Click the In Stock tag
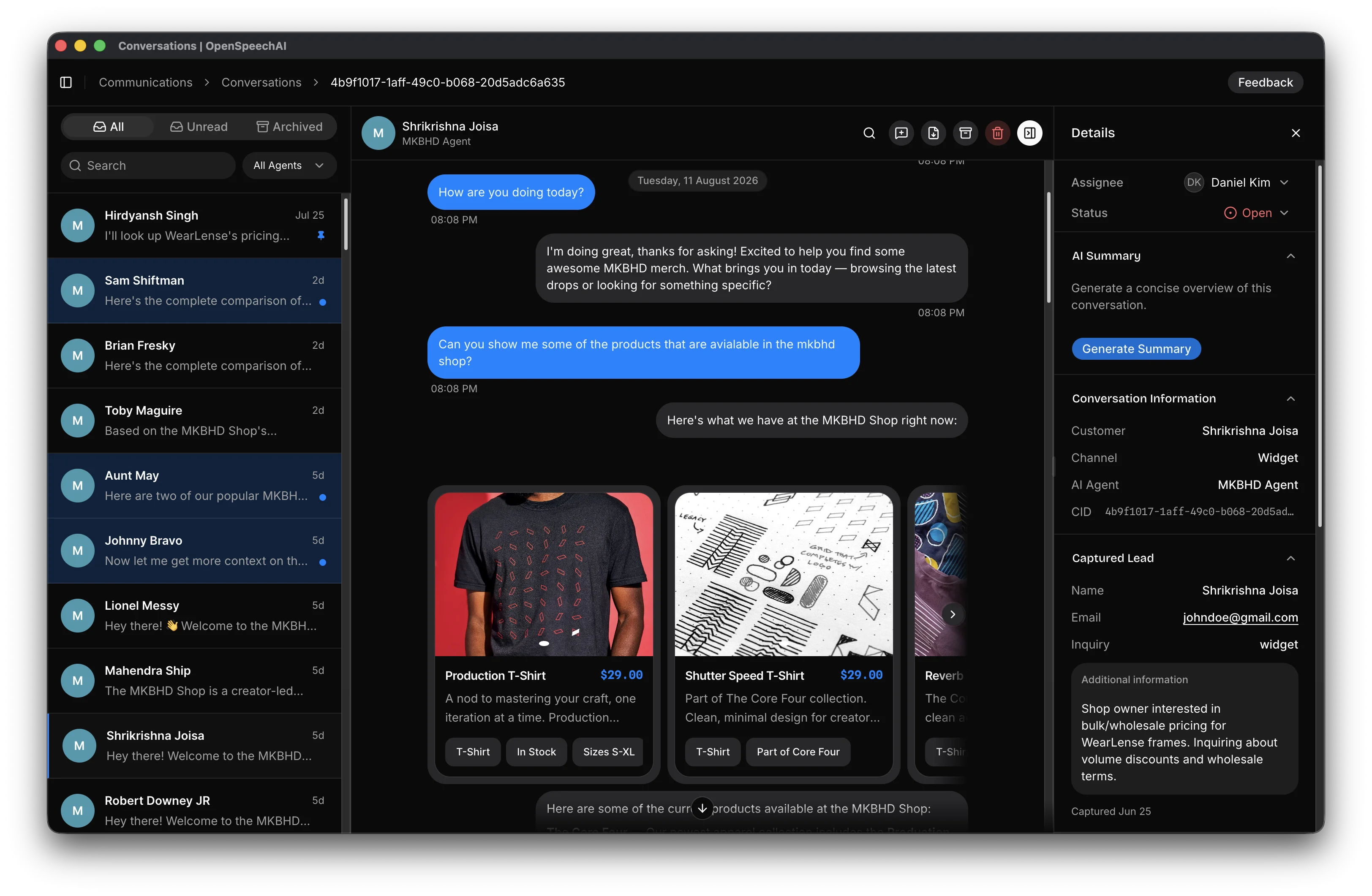 click(536, 751)
